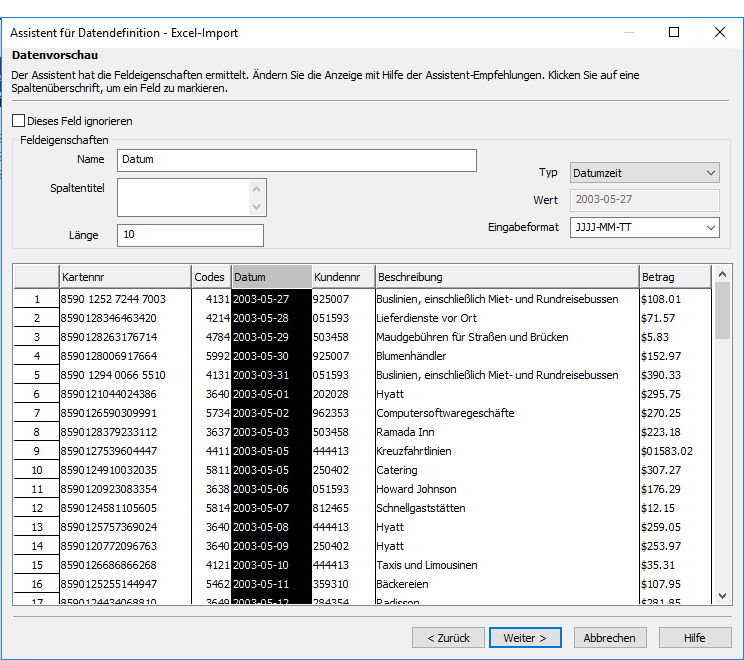
Task: Select the Beschreibung column header
Action: coord(506,277)
